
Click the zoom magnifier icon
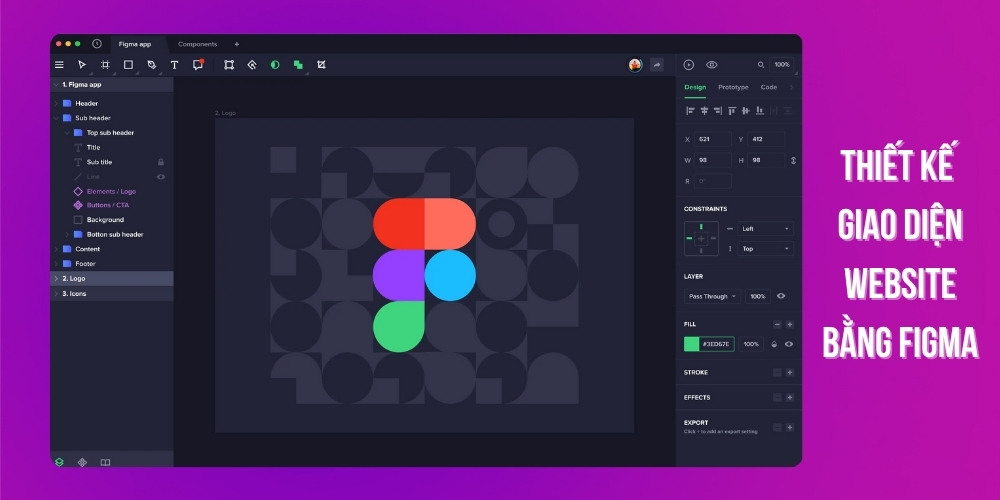tap(761, 65)
